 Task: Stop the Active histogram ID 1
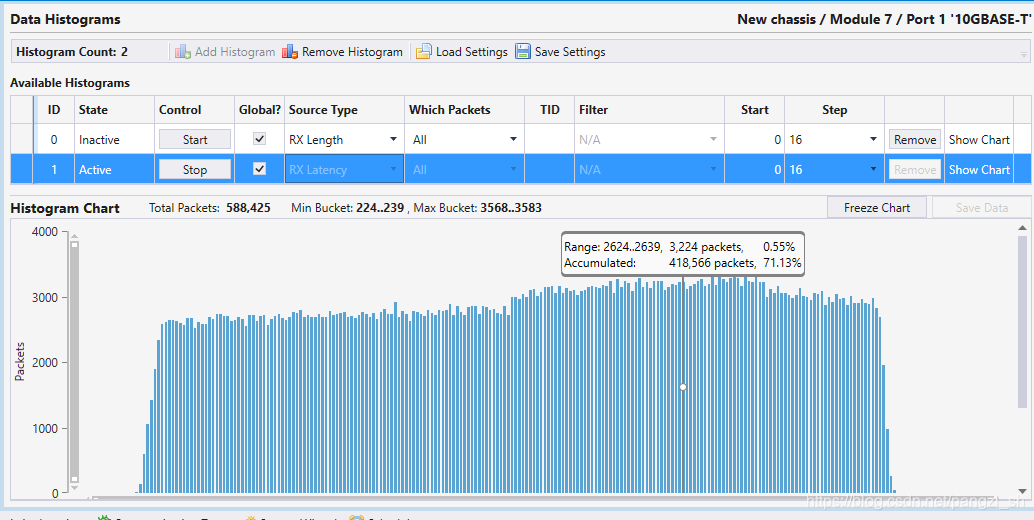[x=195, y=169]
